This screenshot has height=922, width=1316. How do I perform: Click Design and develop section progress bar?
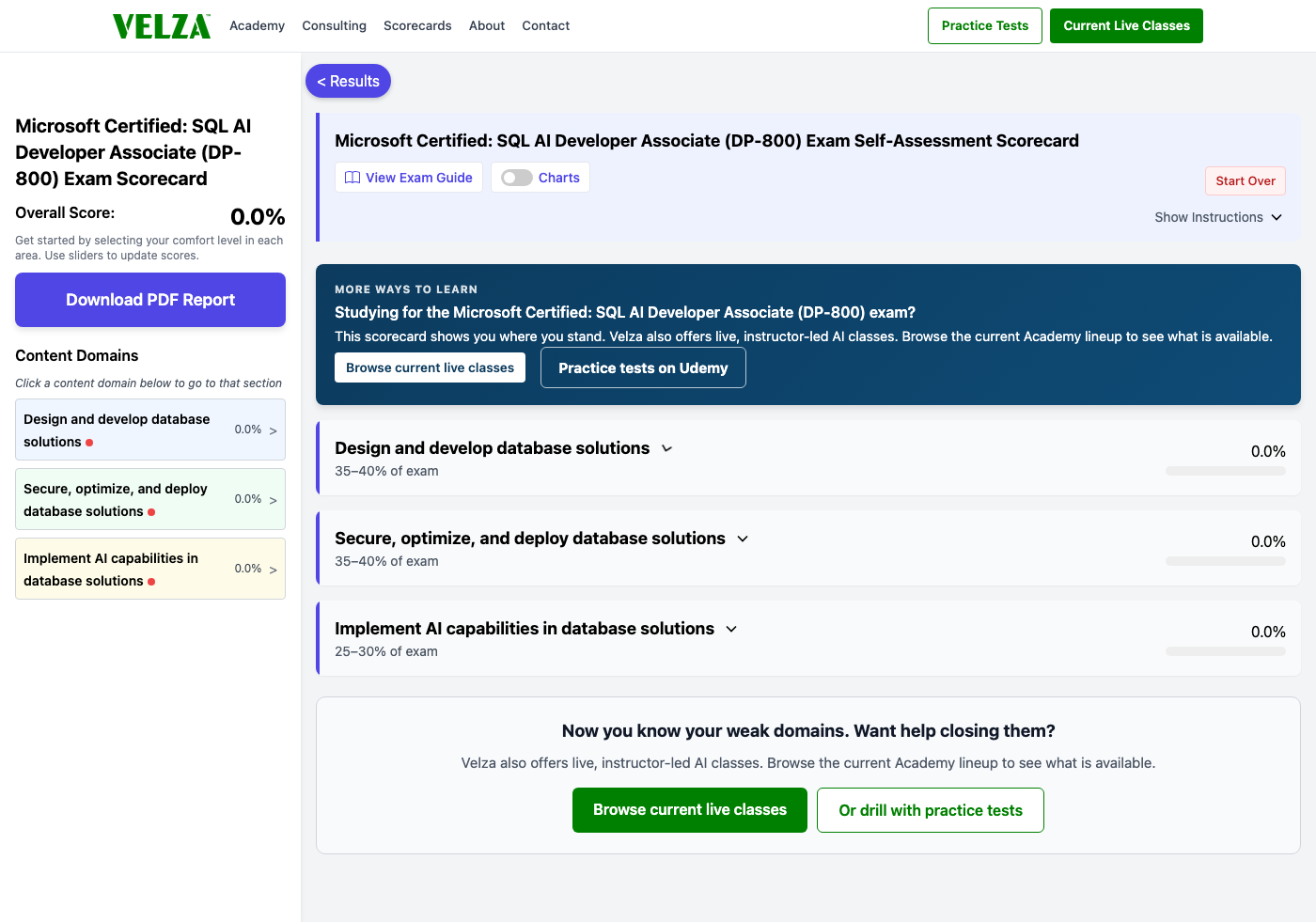point(1226,471)
